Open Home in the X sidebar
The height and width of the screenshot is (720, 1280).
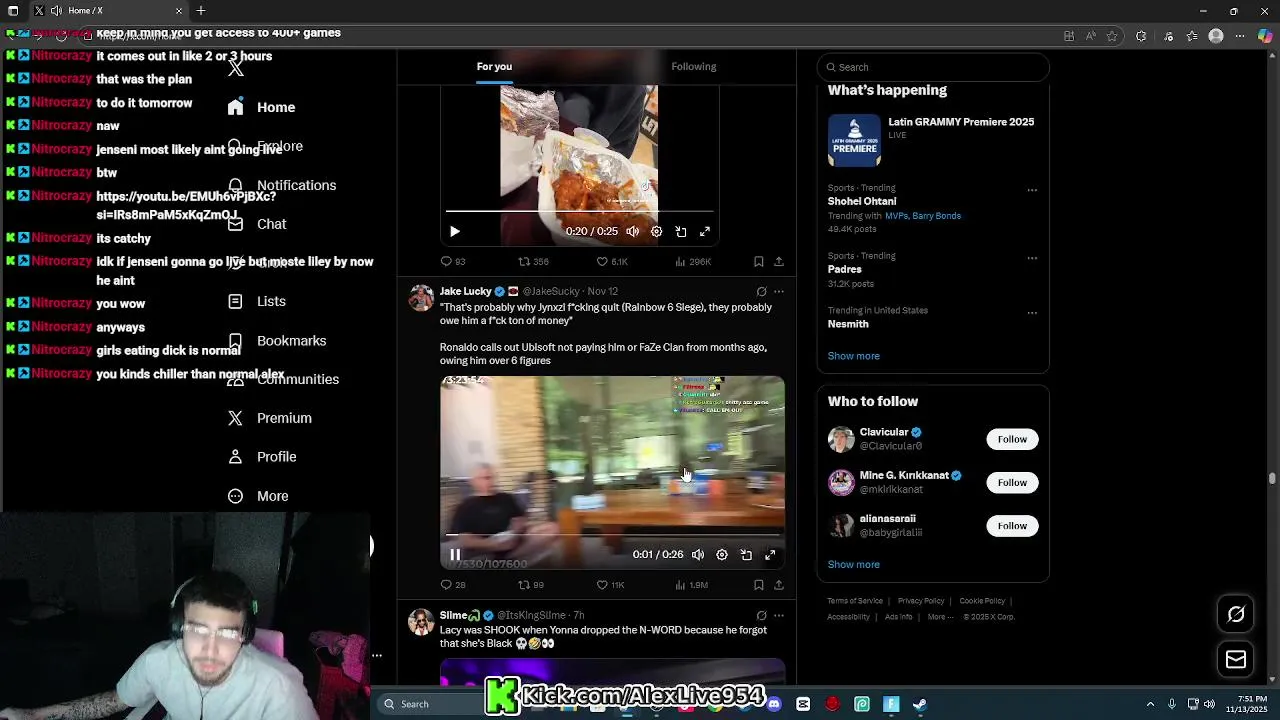(261, 107)
